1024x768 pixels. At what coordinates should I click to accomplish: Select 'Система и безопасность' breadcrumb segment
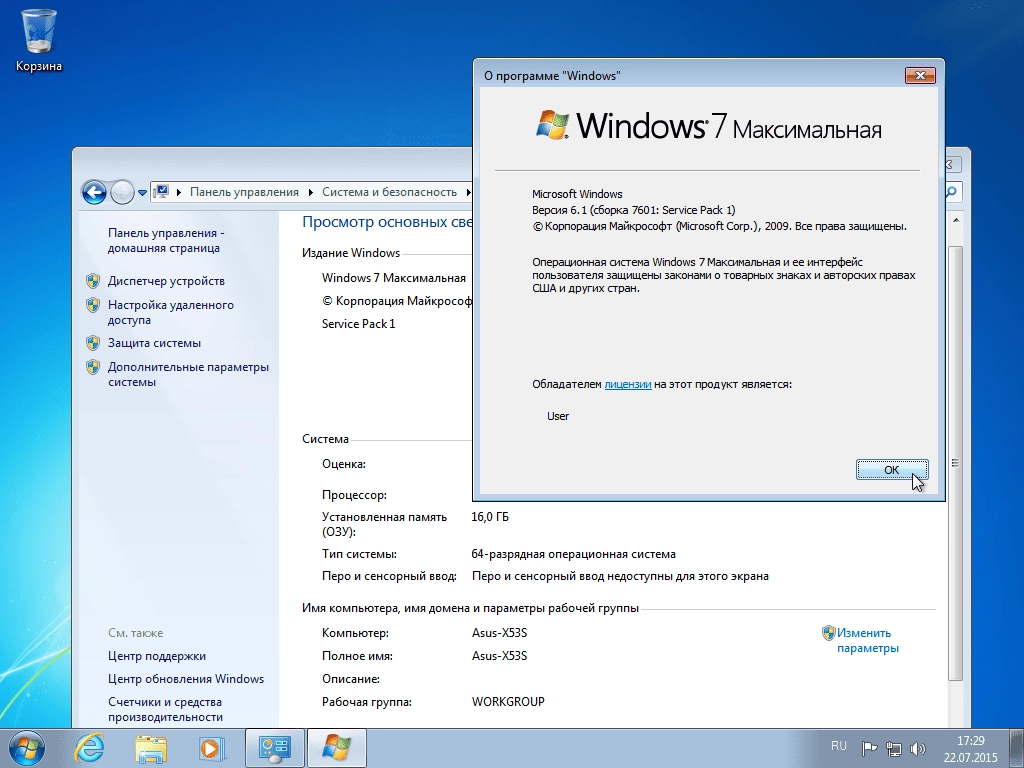coord(389,192)
